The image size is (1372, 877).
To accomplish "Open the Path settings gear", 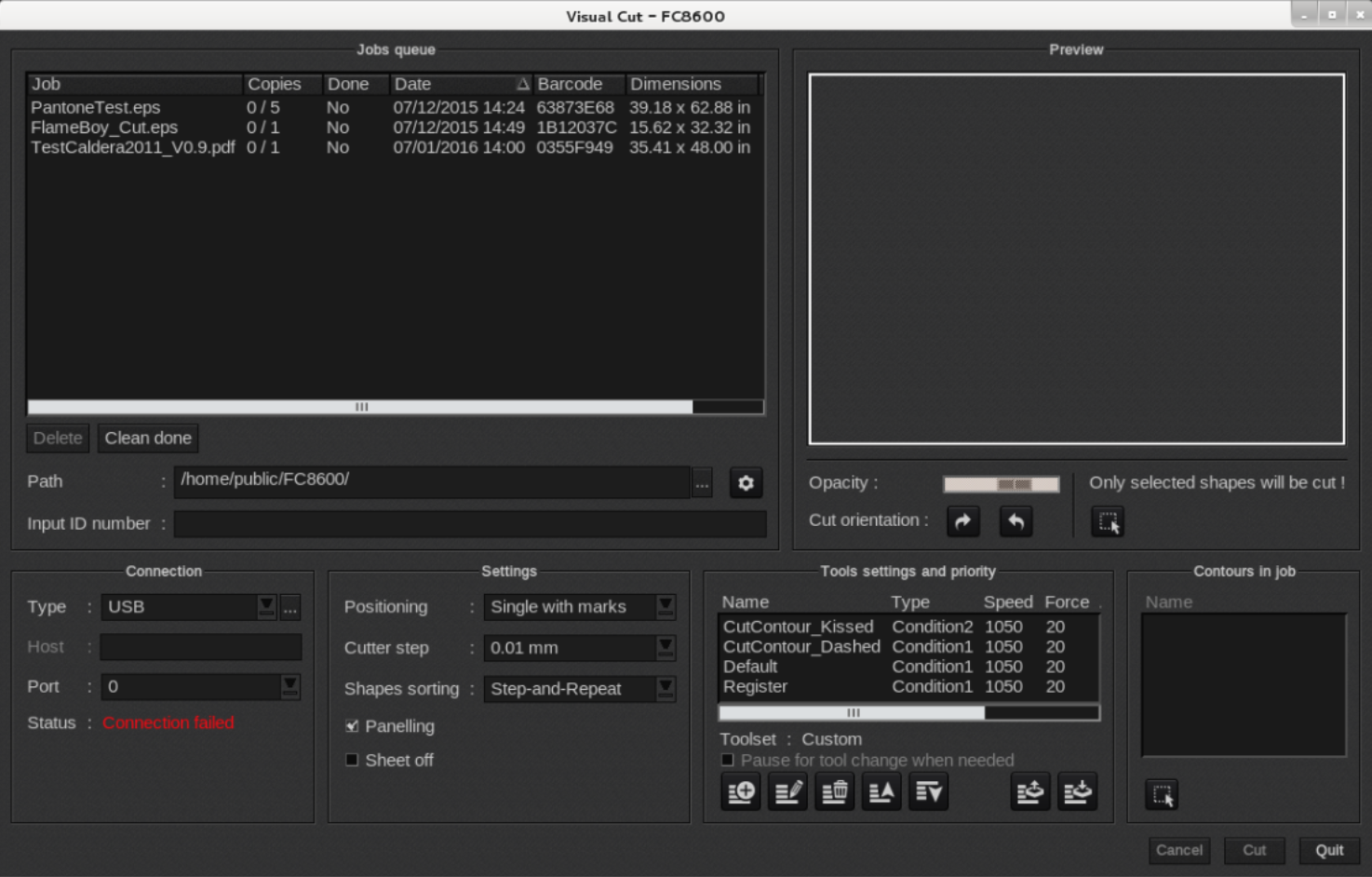I will tap(745, 483).
